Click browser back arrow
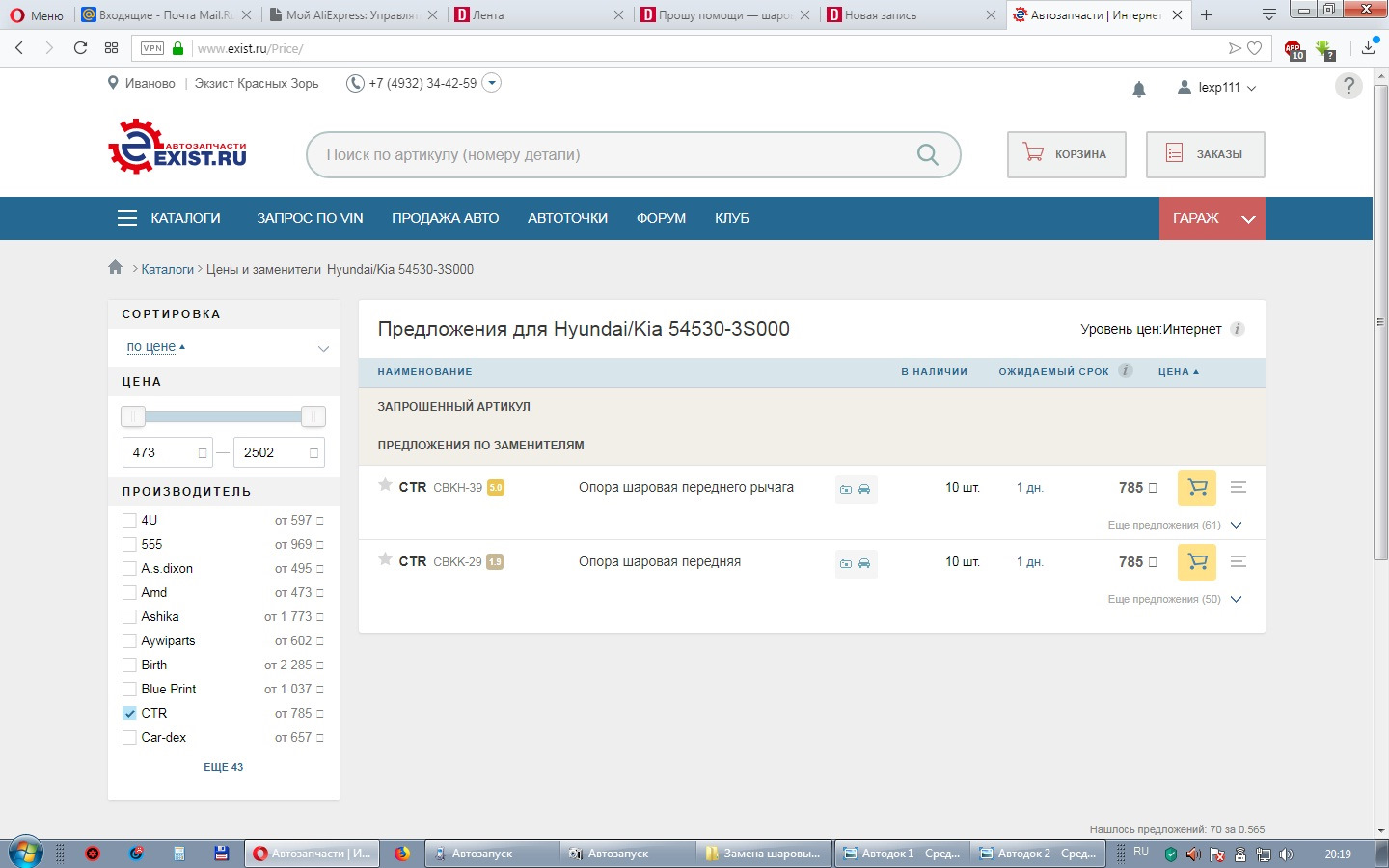 point(19,47)
